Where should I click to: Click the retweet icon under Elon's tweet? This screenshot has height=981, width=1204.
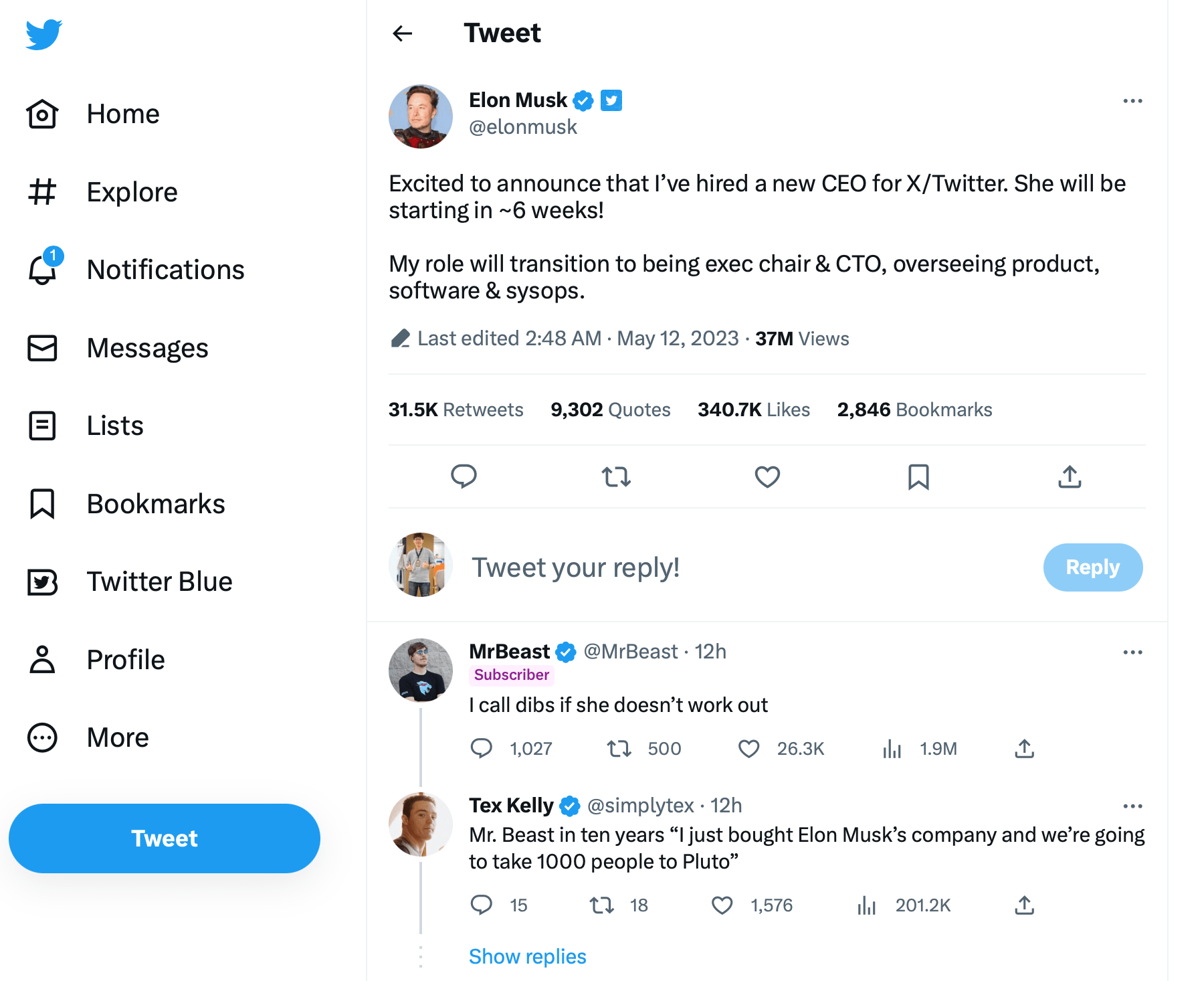click(616, 477)
